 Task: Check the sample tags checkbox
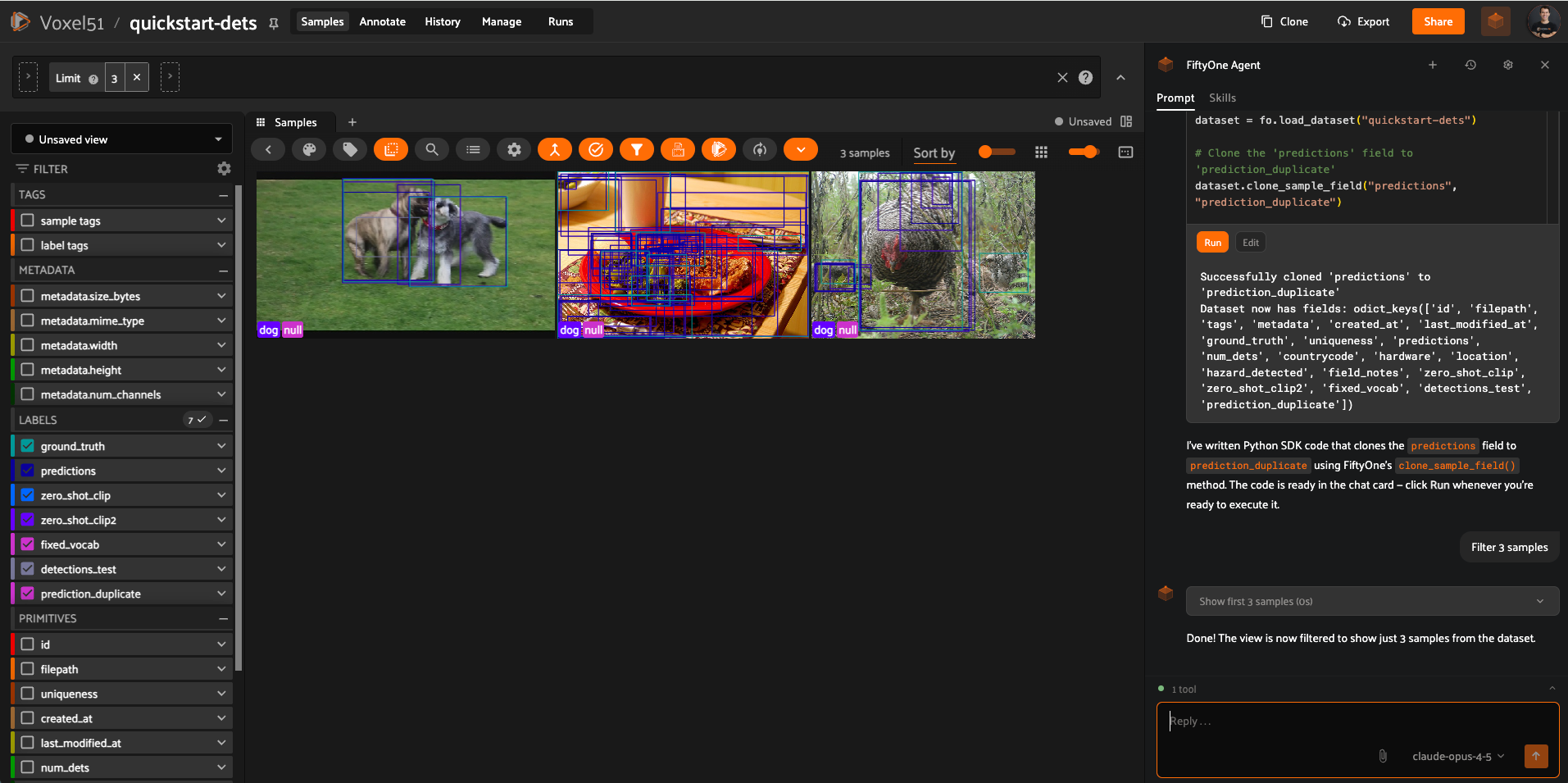(x=28, y=221)
